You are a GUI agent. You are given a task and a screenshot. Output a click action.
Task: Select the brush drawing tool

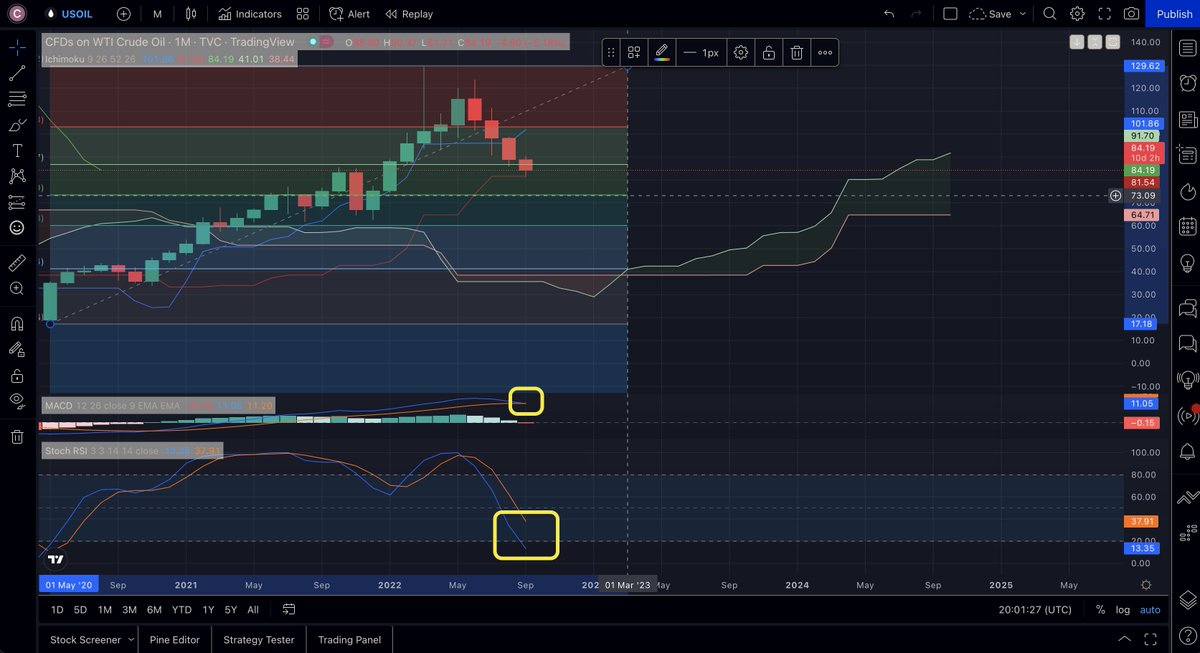click(17, 125)
